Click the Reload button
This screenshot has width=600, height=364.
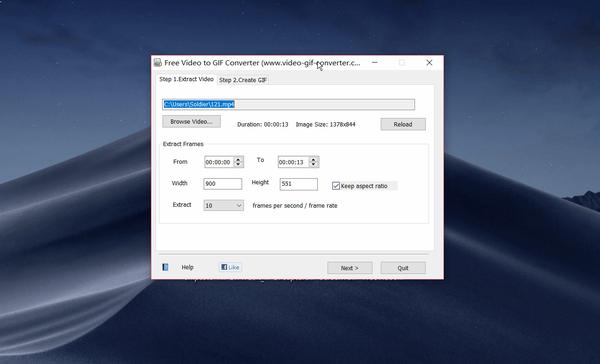click(403, 124)
